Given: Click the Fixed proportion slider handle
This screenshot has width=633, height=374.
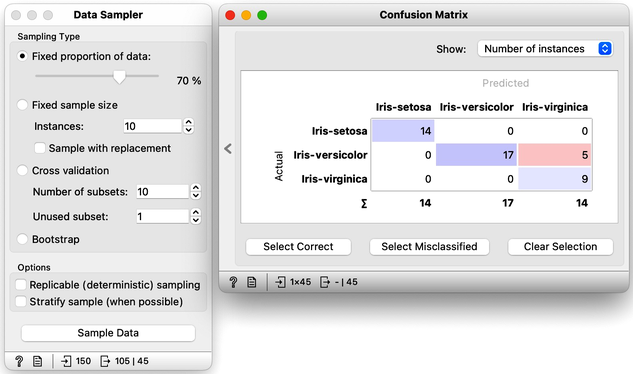Looking at the screenshot, I should coord(119,77).
